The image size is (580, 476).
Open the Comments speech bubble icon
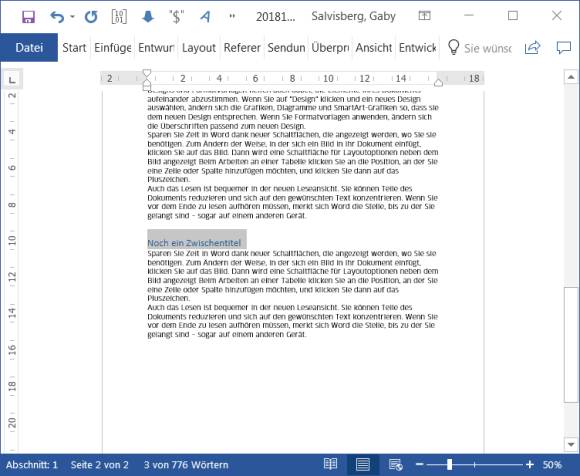pyautogui.click(x=564, y=48)
